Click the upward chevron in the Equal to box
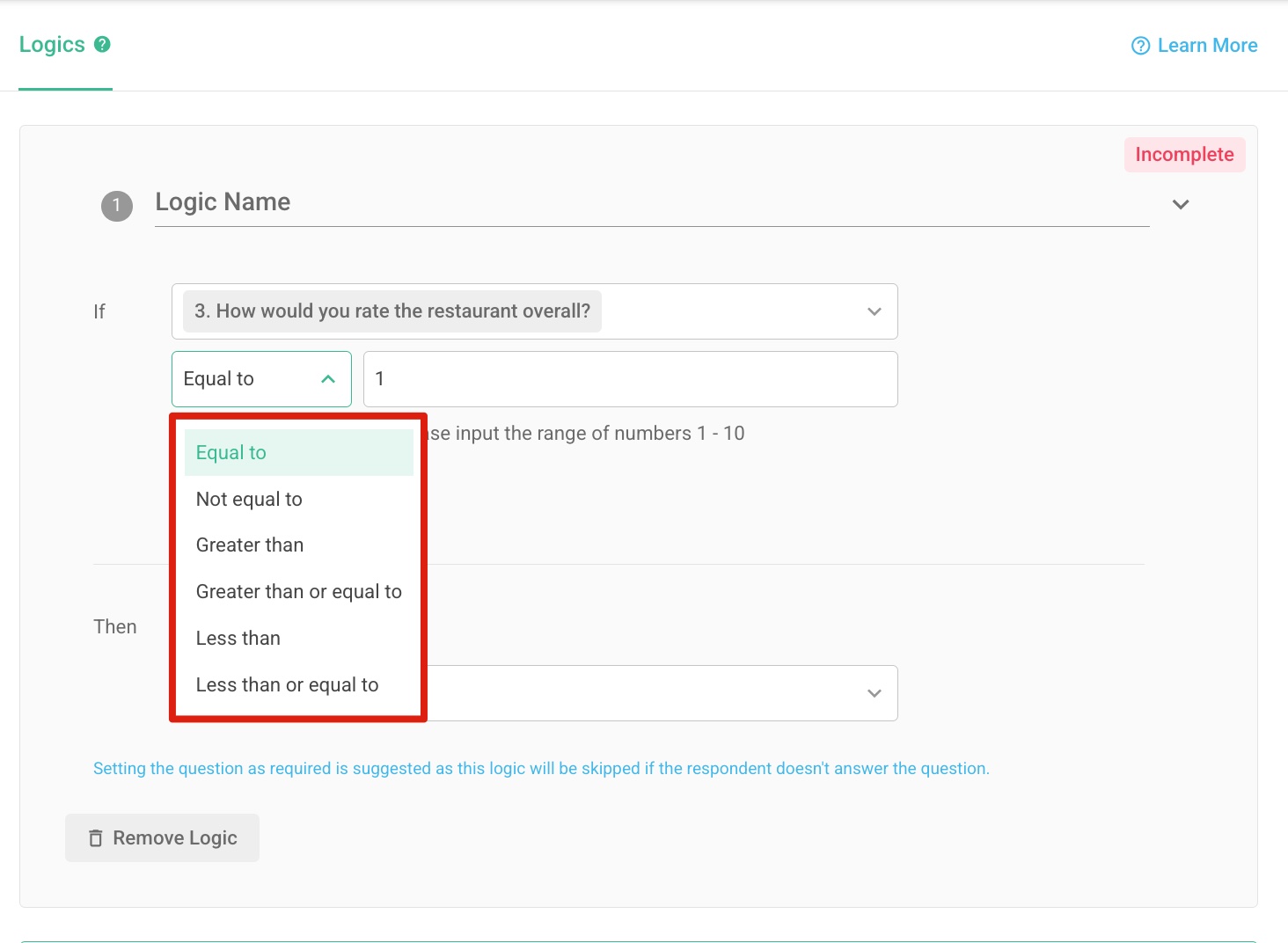1288x943 pixels. 328,379
